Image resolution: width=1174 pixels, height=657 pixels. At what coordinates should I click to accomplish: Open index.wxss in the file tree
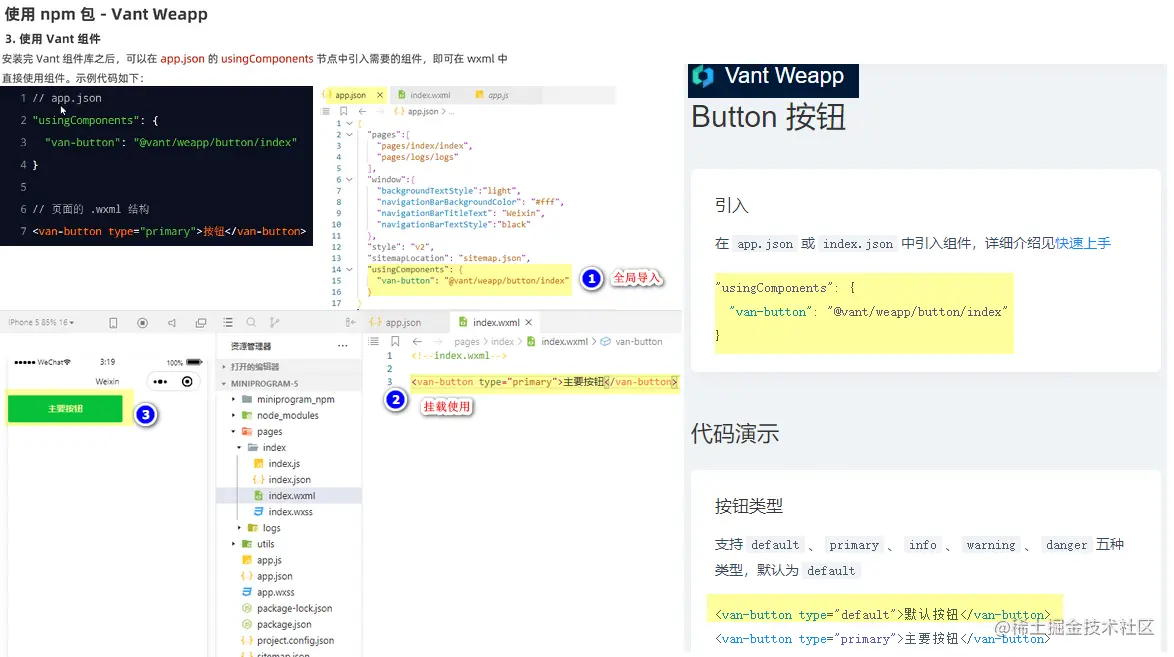[x=291, y=512]
